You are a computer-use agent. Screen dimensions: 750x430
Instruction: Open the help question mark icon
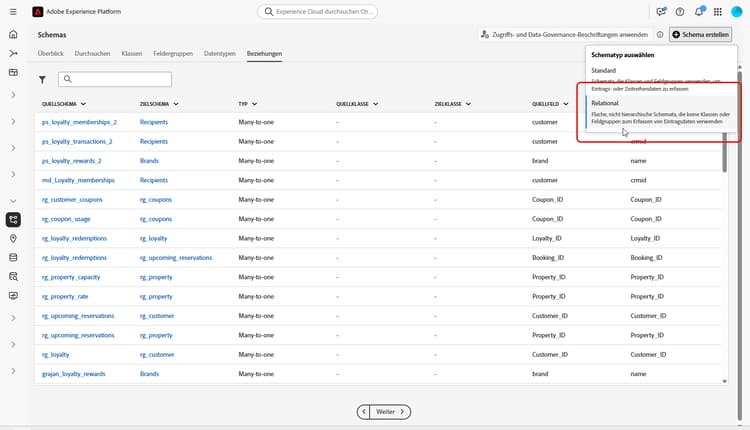680,11
